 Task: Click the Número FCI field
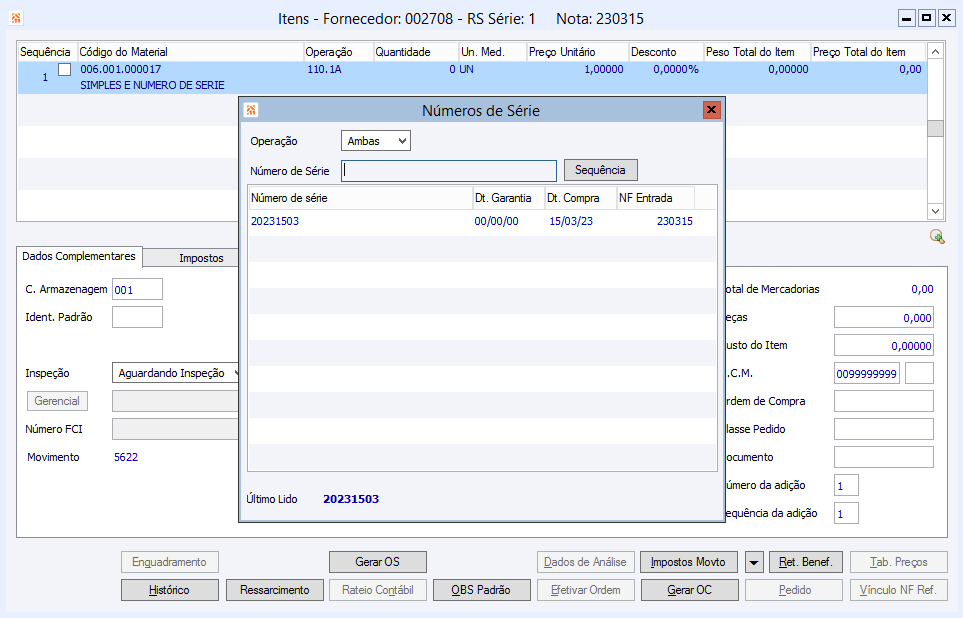[175, 429]
